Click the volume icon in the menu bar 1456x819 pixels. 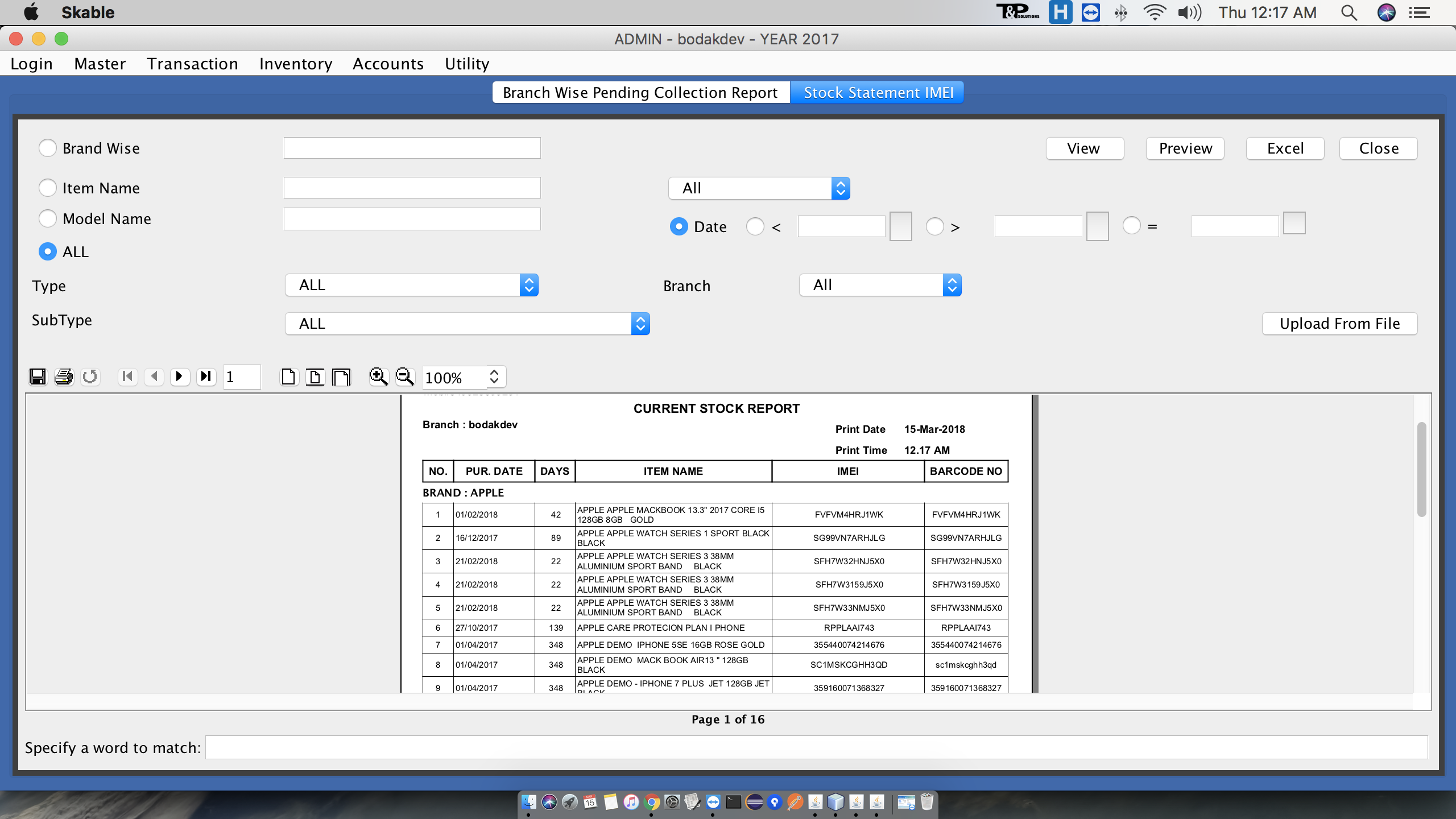[1190, 13]
